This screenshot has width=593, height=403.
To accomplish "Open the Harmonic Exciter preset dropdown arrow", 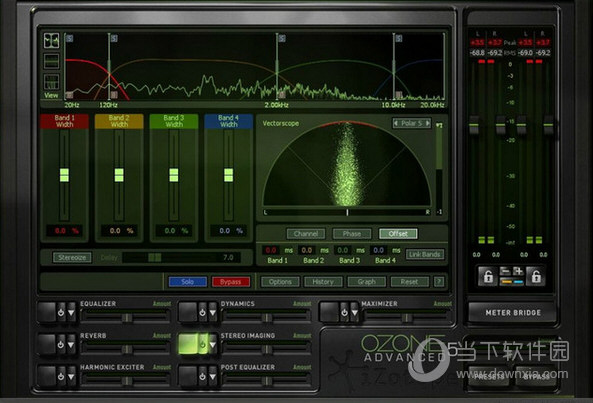I will [x=71, y=377].
